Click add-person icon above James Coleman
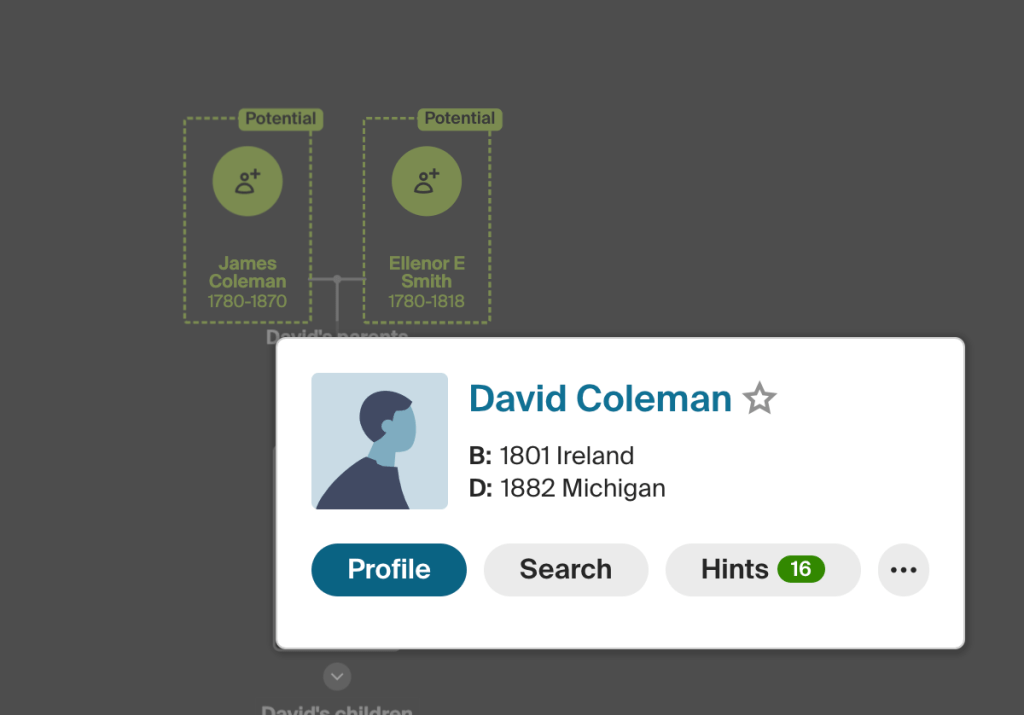The image size is (1024, 715). 247,181
